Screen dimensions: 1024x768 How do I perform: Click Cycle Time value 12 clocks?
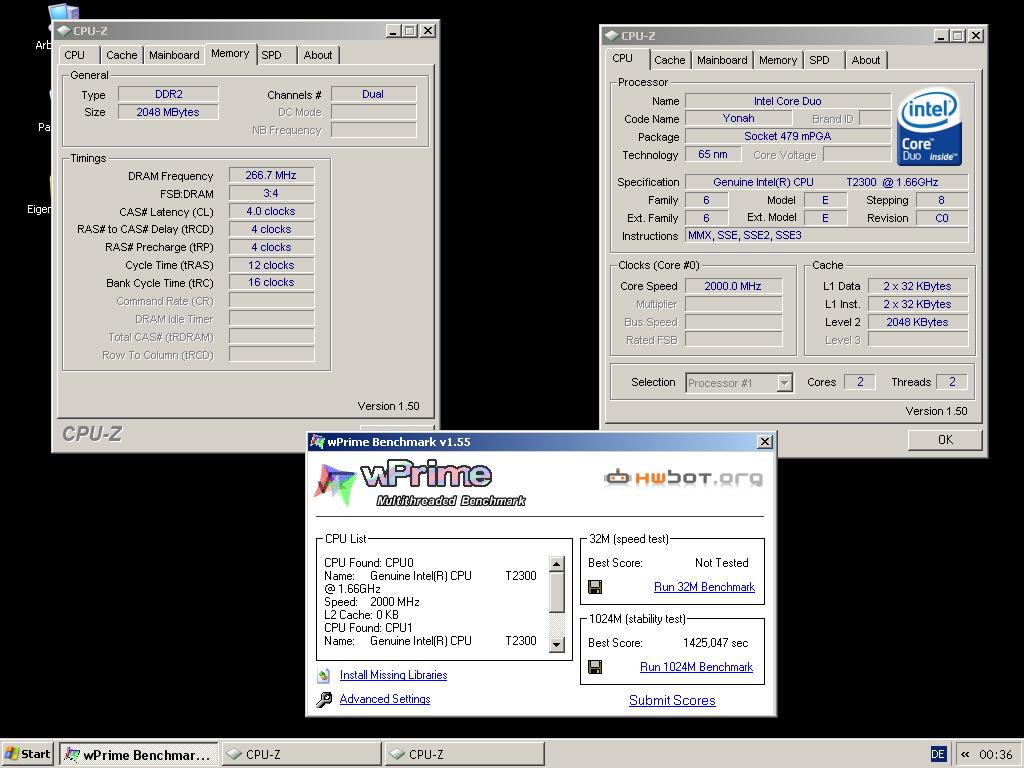[x=271, y=265]
